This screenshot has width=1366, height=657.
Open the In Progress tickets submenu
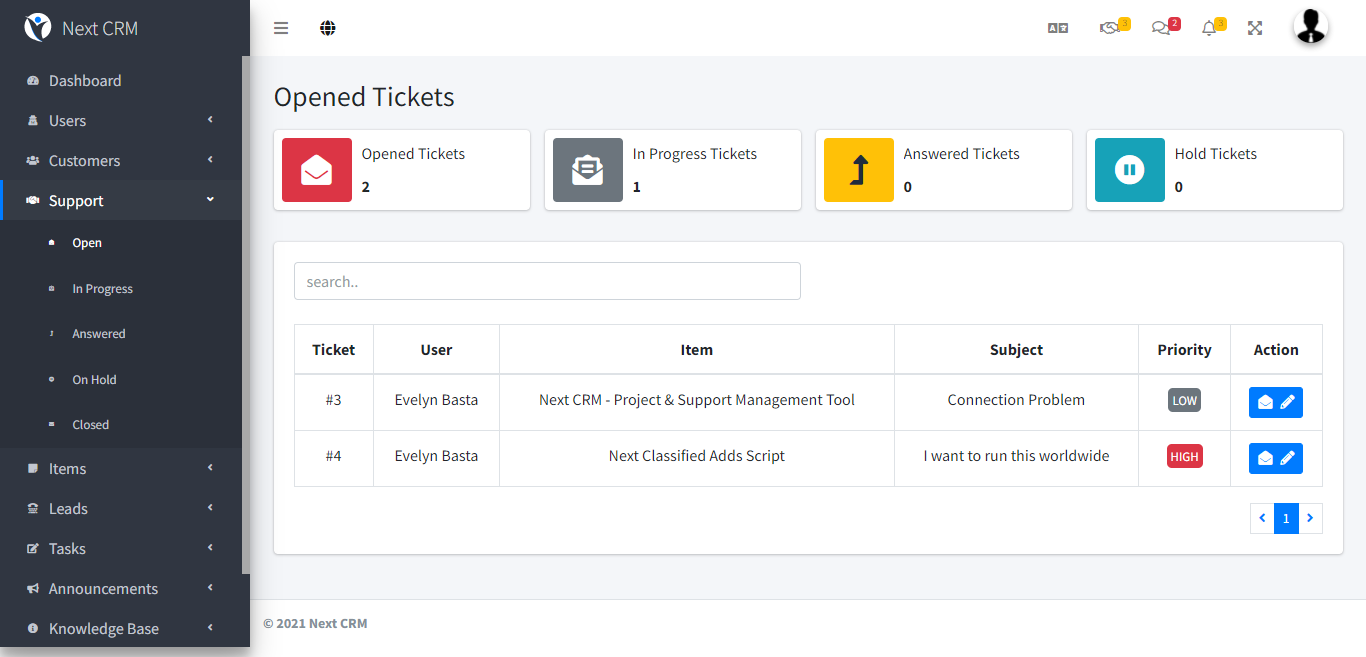102,289
